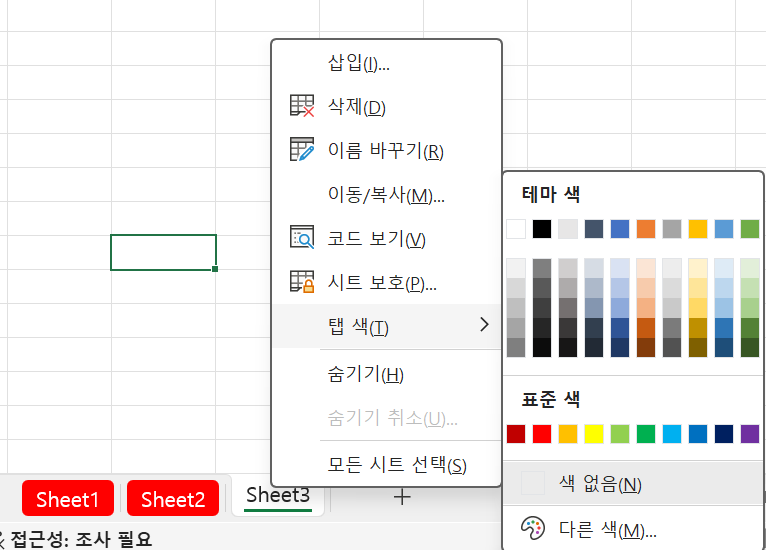766x550 pixels.
Task: Pick the bright red standard color swatch
Action: (x=542, y=434)
